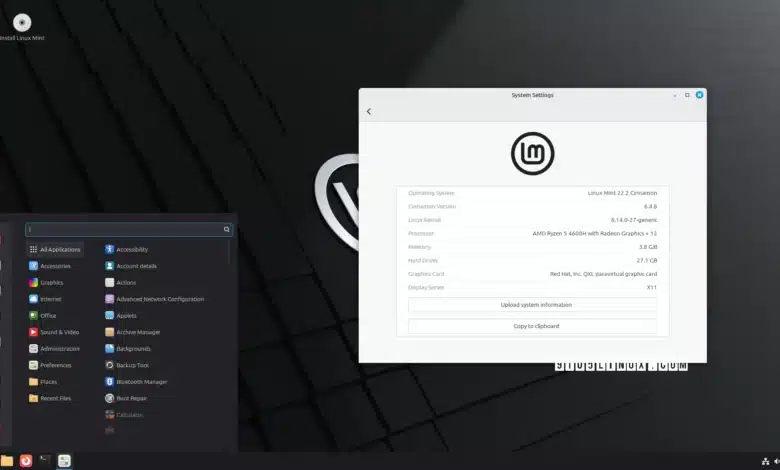Viewport: 780px width, 470px height.
Task: Open the Accessories category
Action: [50, 266]
